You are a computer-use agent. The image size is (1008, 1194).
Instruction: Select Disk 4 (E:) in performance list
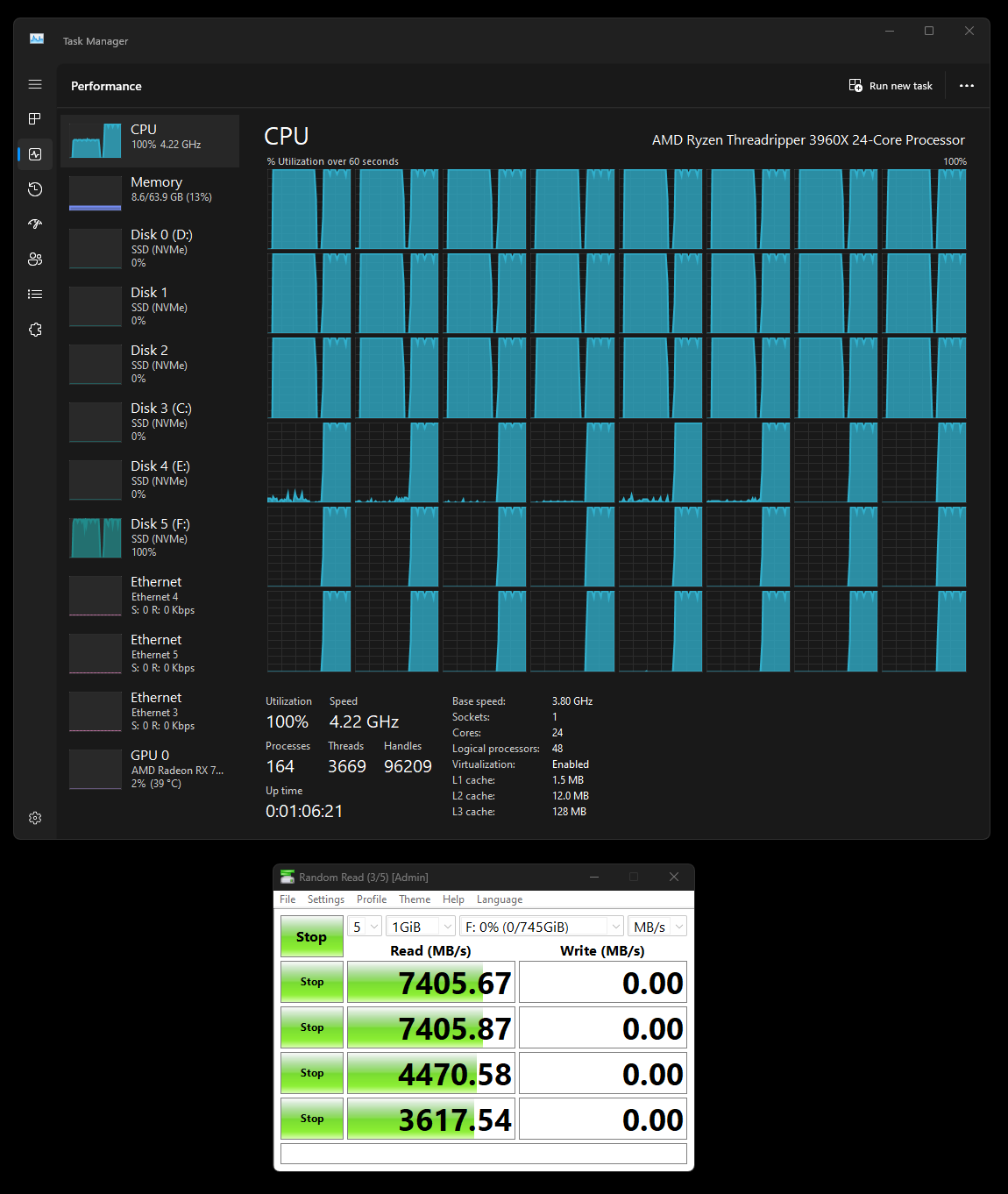click(x=150, y=480)
